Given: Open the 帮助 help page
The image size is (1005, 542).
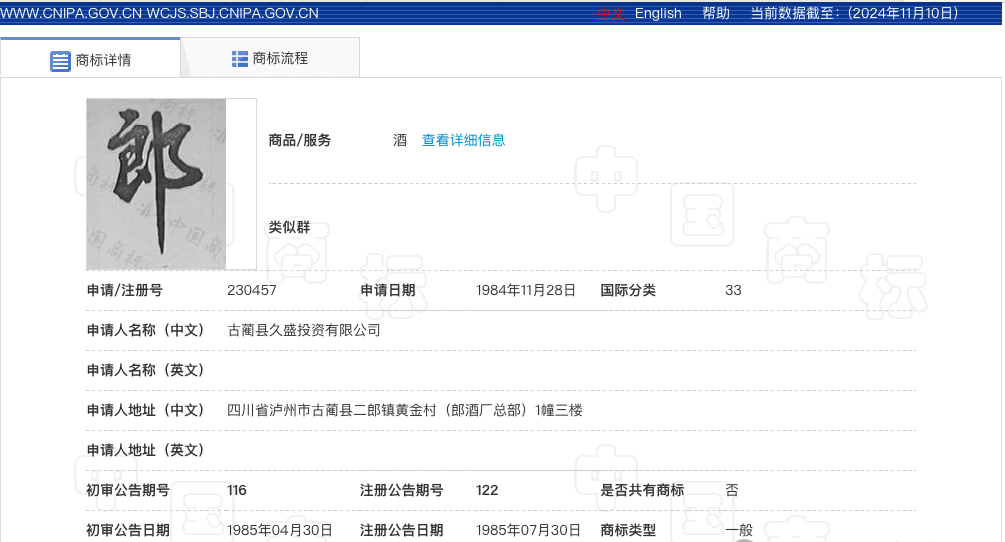Looking at the screenshot, I should pyautogui.click(x=716, y=13).
